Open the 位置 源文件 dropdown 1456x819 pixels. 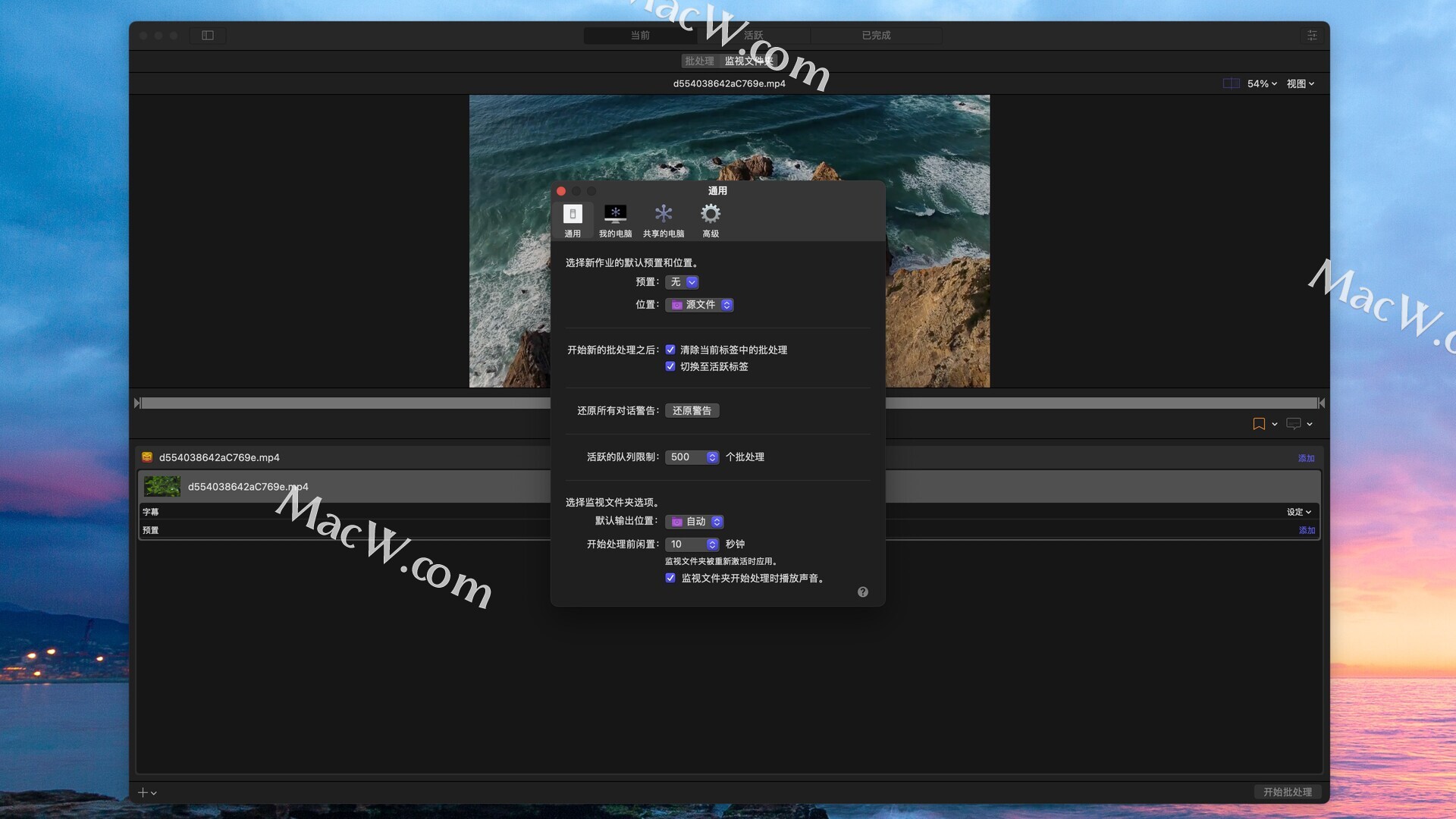(x=699, y=305)
